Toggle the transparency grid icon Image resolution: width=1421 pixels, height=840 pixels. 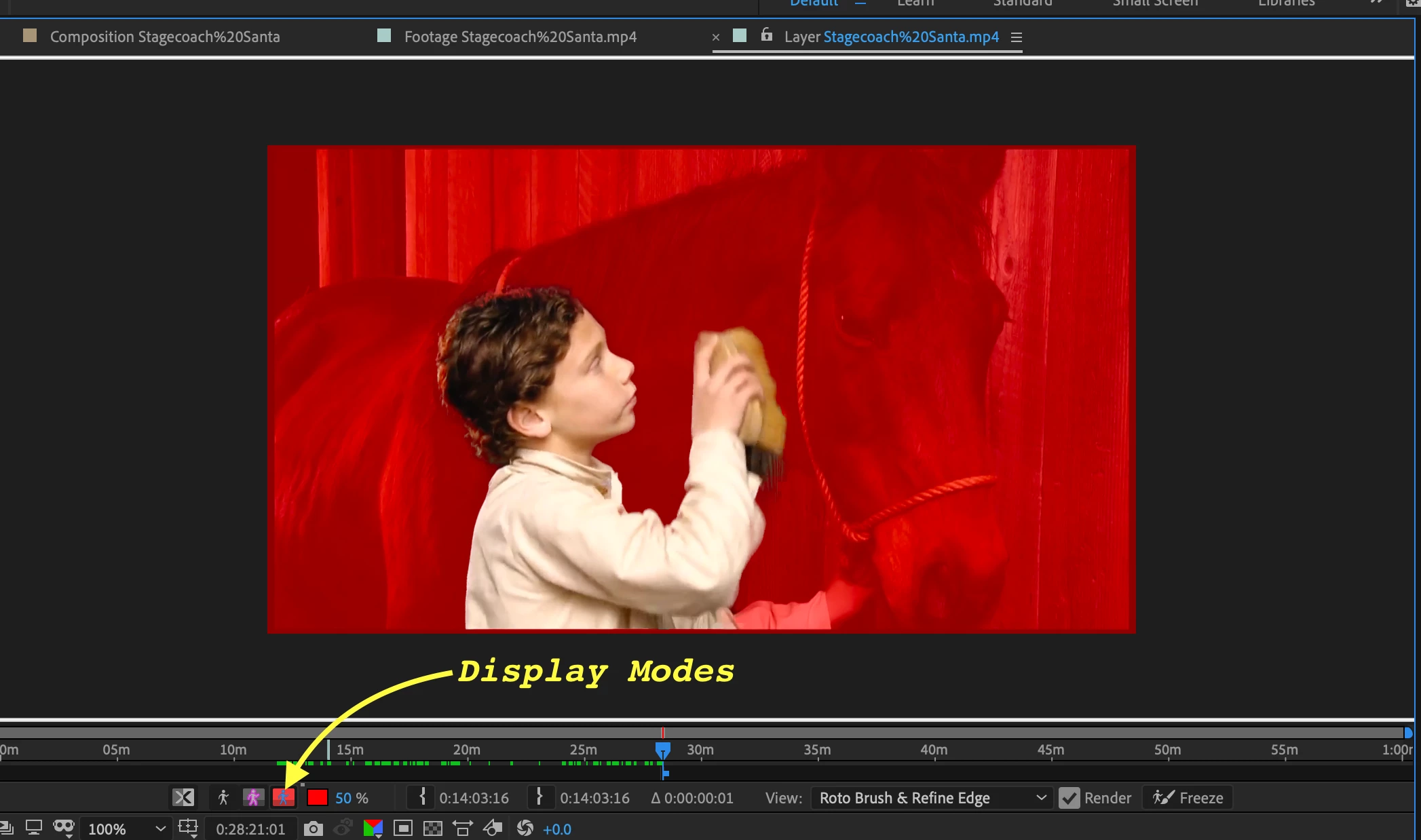pyautogui.click(x=432, y=828)
